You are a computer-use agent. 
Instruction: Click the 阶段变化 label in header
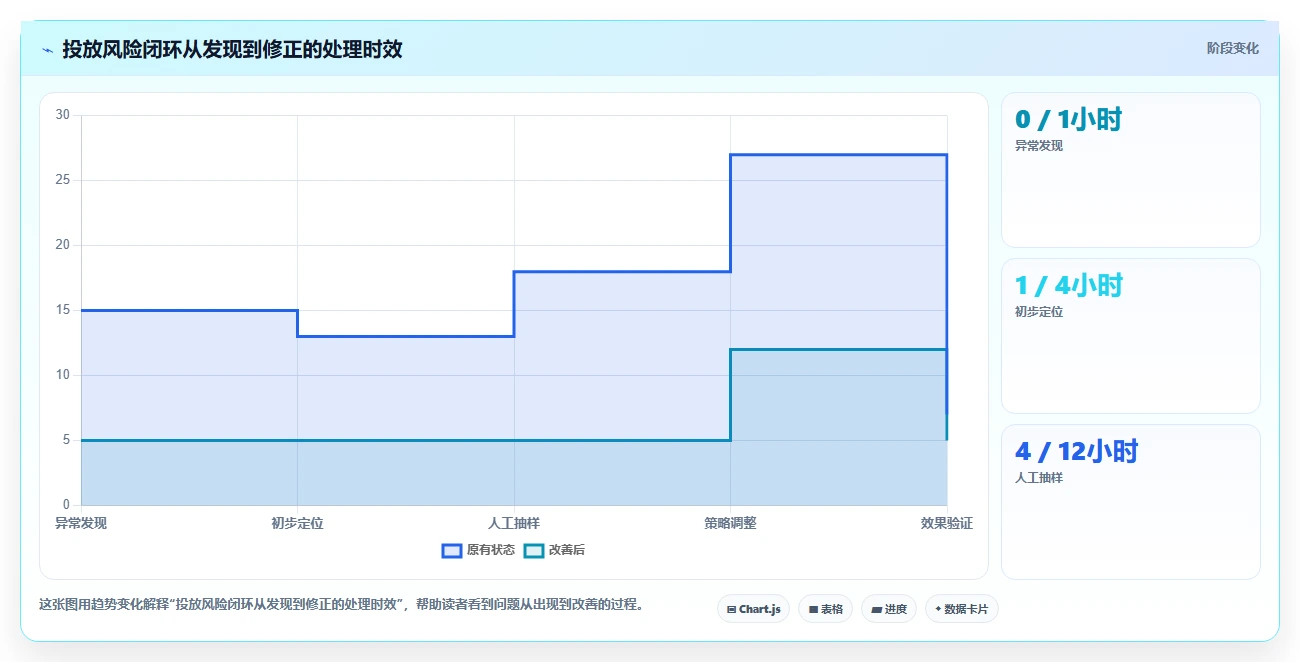click(x=1233, y=48)
